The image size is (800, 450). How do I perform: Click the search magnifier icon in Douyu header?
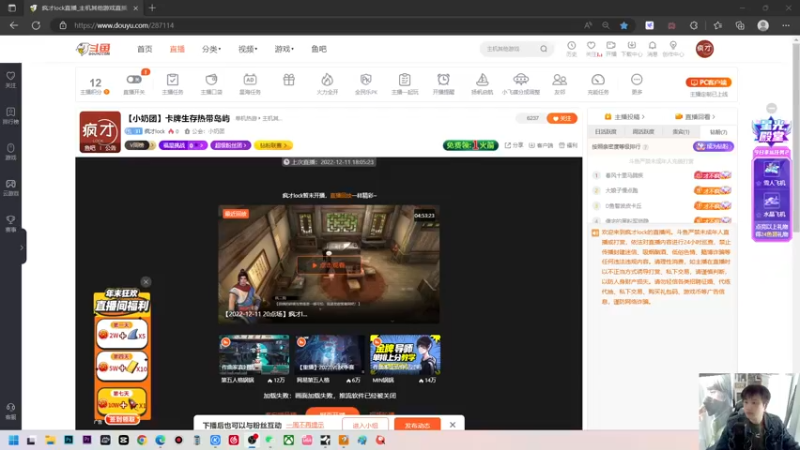click(x=544, y=49)
